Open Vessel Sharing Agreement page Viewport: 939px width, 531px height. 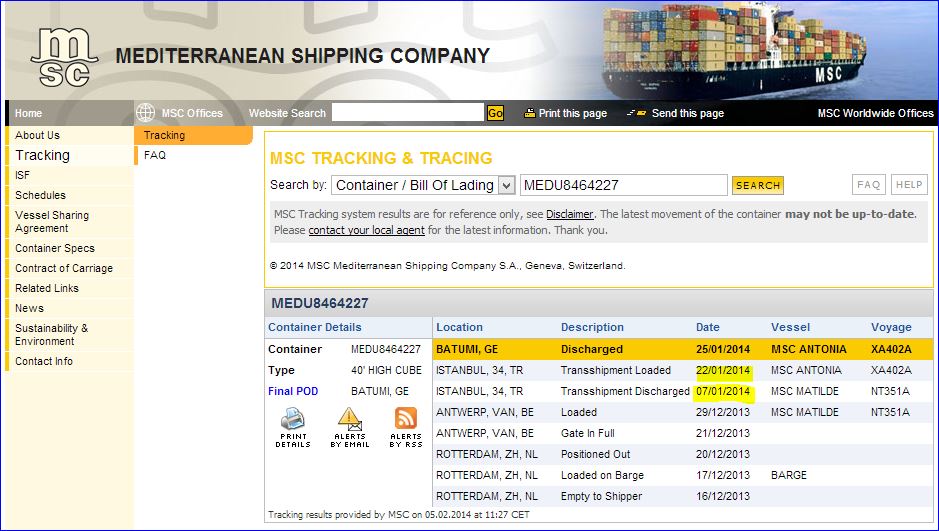click(x=52, y=221)
